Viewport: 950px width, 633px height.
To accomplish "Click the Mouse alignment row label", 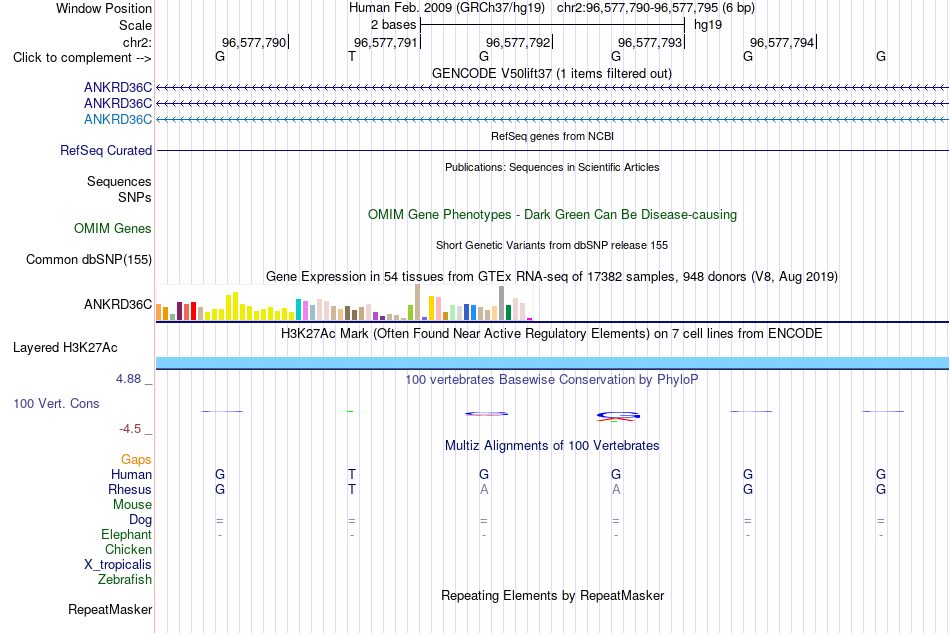I will (132, 505).
